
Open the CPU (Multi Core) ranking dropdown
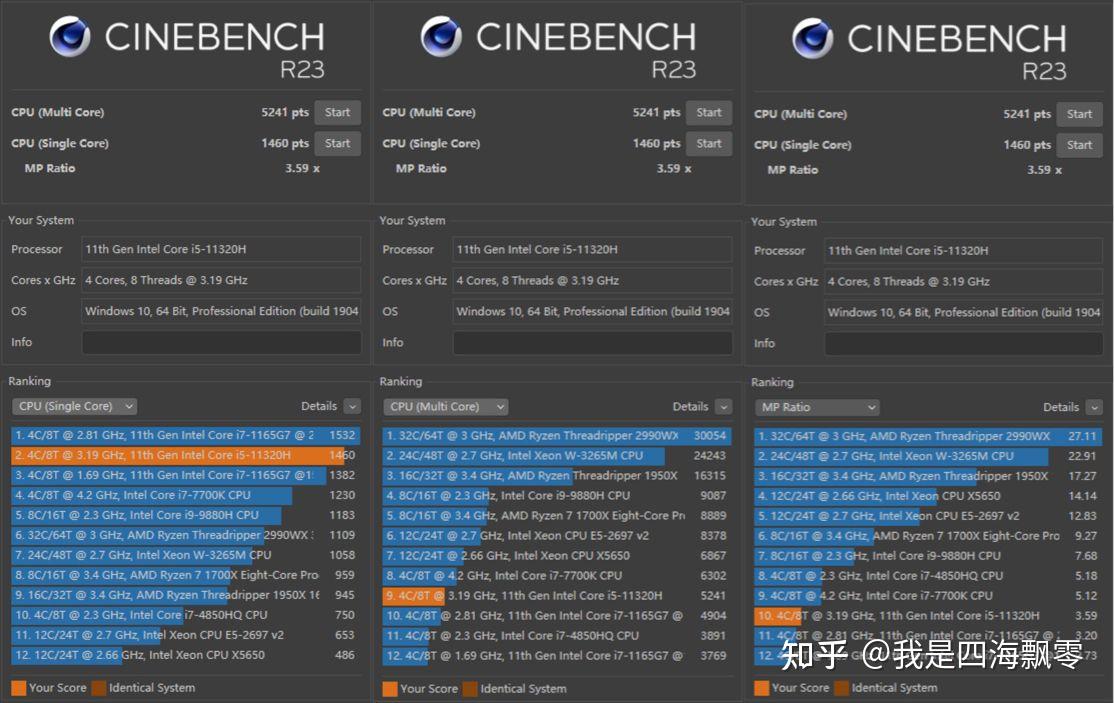pyautogui.click(x=446, y=407)
